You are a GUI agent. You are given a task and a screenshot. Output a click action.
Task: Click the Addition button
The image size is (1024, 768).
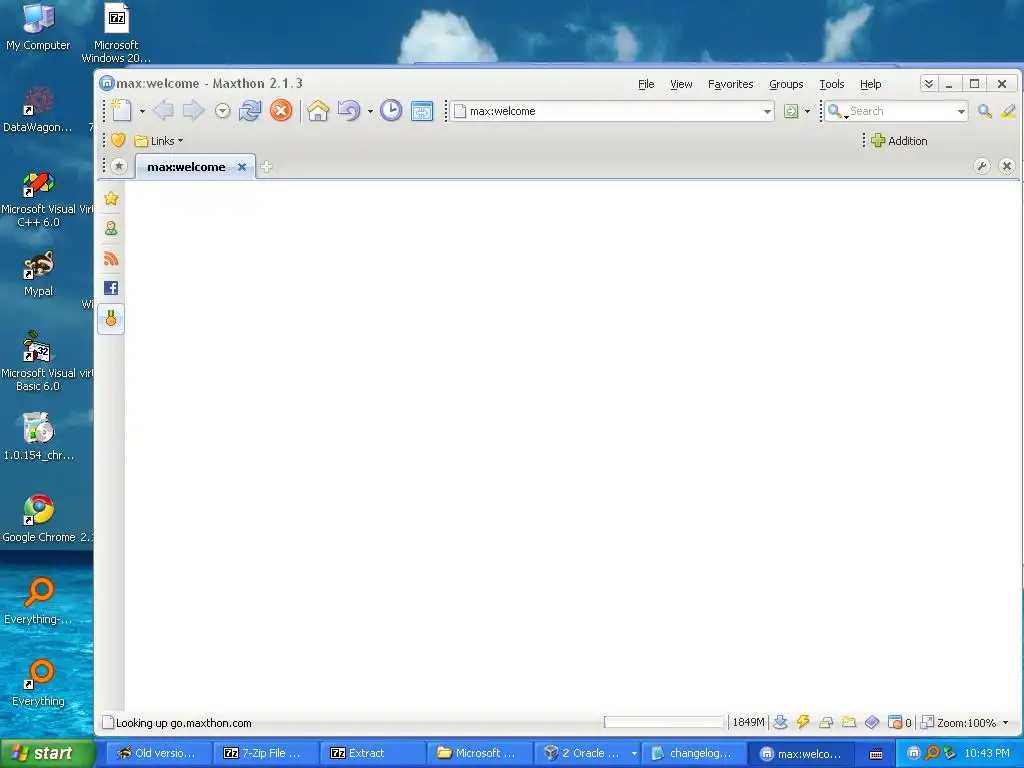click(899, 141)
